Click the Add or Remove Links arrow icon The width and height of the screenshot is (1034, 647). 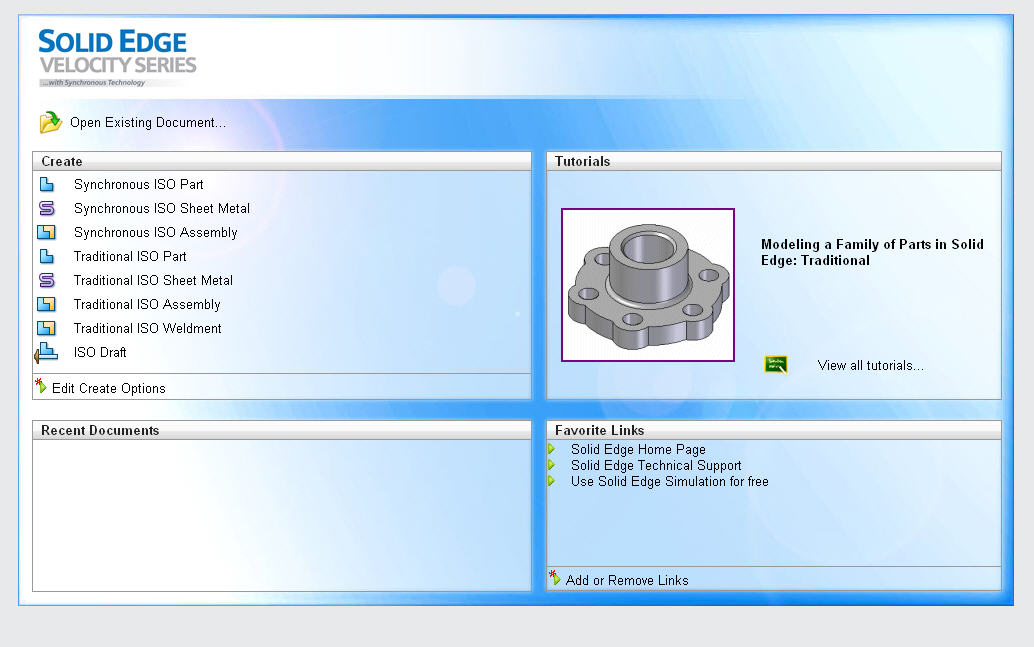(555, 578)
